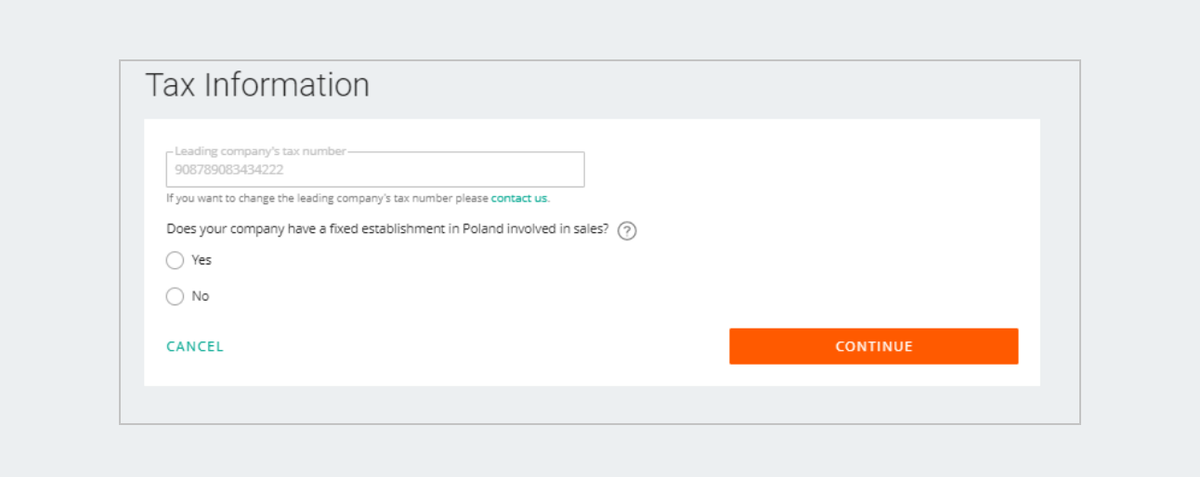Click the fixed establishment in Poland question text
This screenshot has width=1200, height=477.
(387, 229)
